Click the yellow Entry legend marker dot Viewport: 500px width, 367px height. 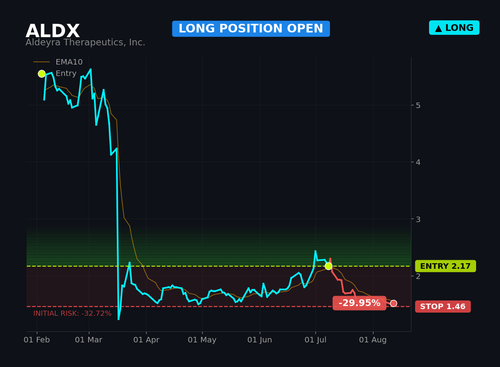click(x=42, y=74)
